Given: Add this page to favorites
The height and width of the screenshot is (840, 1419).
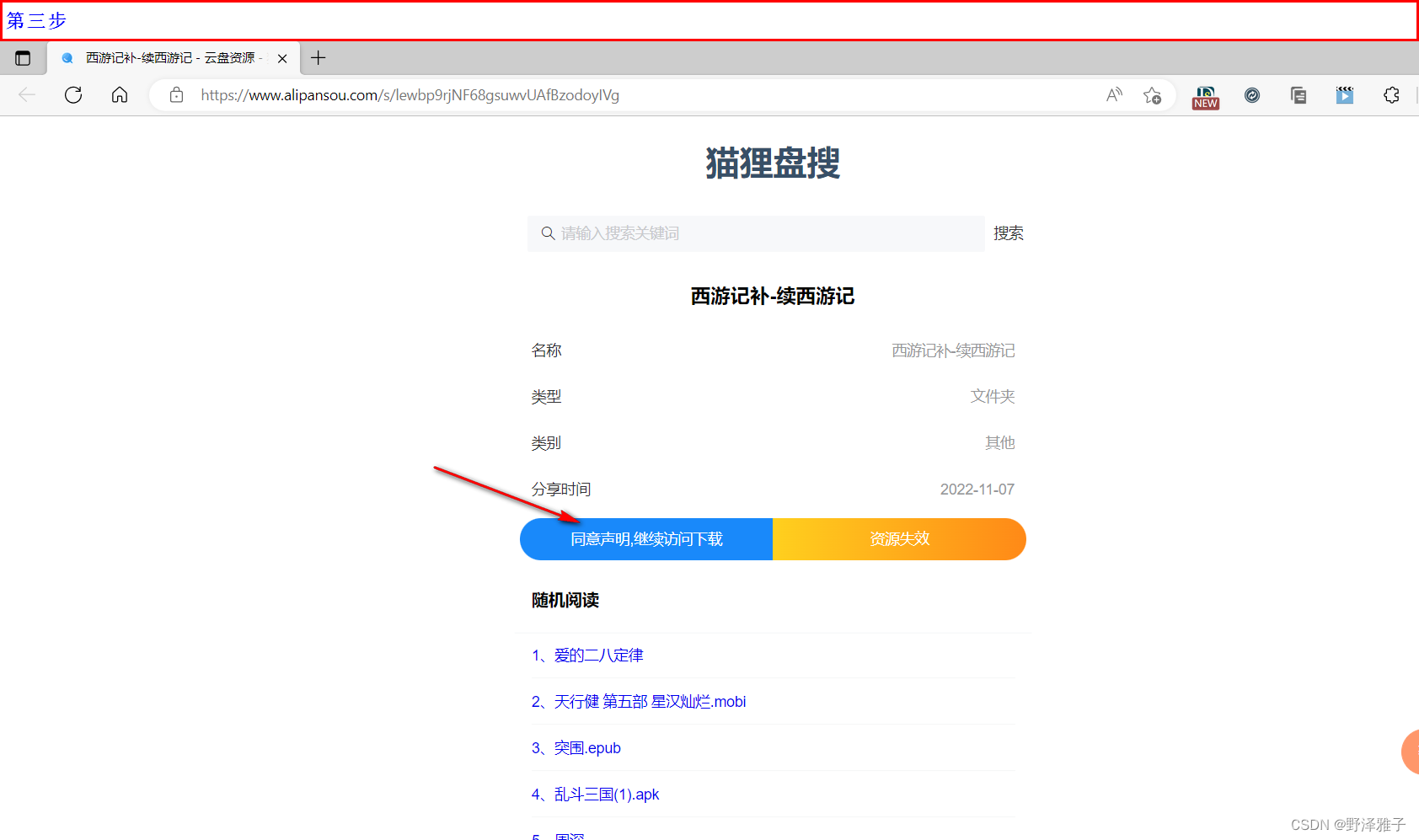Looking at the screenshot, I should coord(1152,95).
